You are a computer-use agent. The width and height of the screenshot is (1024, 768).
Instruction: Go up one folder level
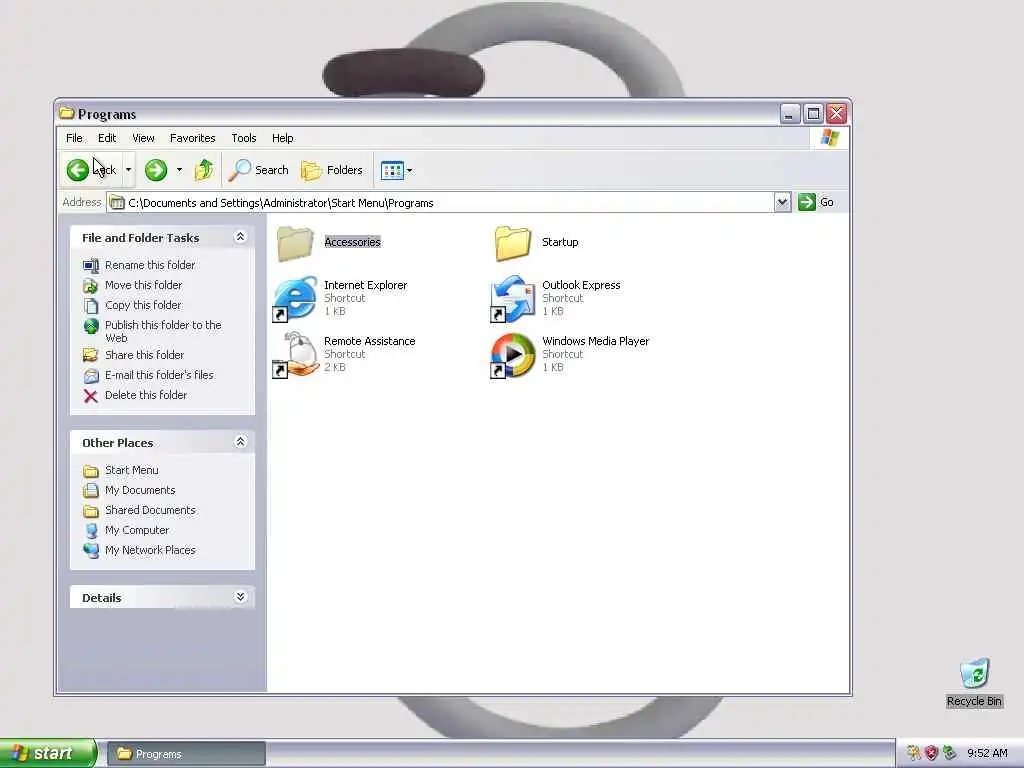point(204,170)
